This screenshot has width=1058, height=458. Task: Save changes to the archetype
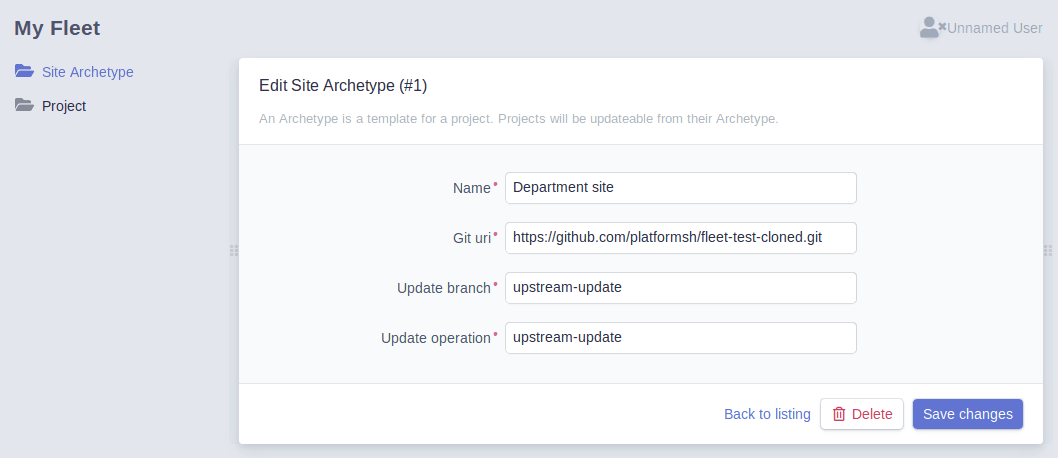[x=968, y=414]
